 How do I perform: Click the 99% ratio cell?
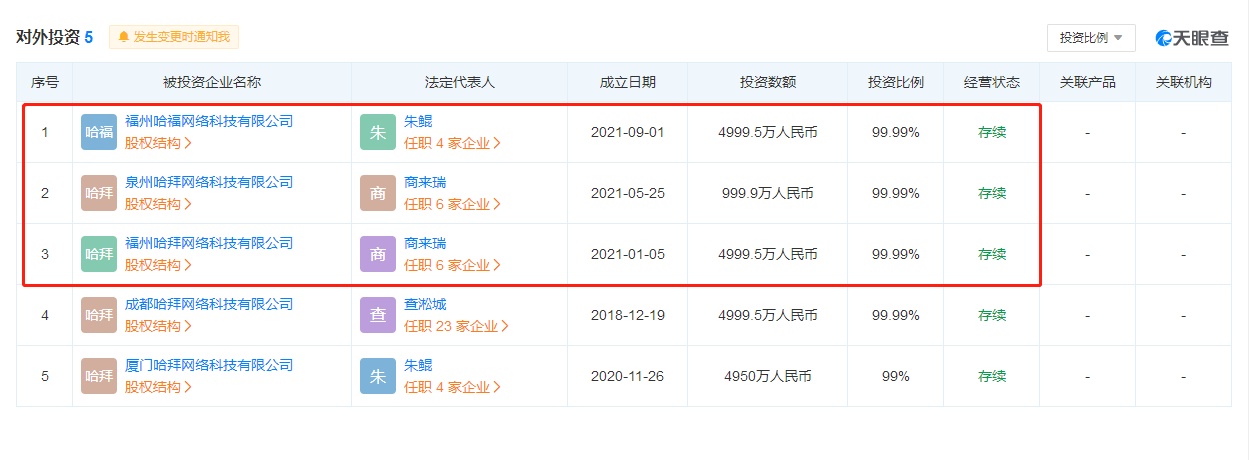click(896, 376)
